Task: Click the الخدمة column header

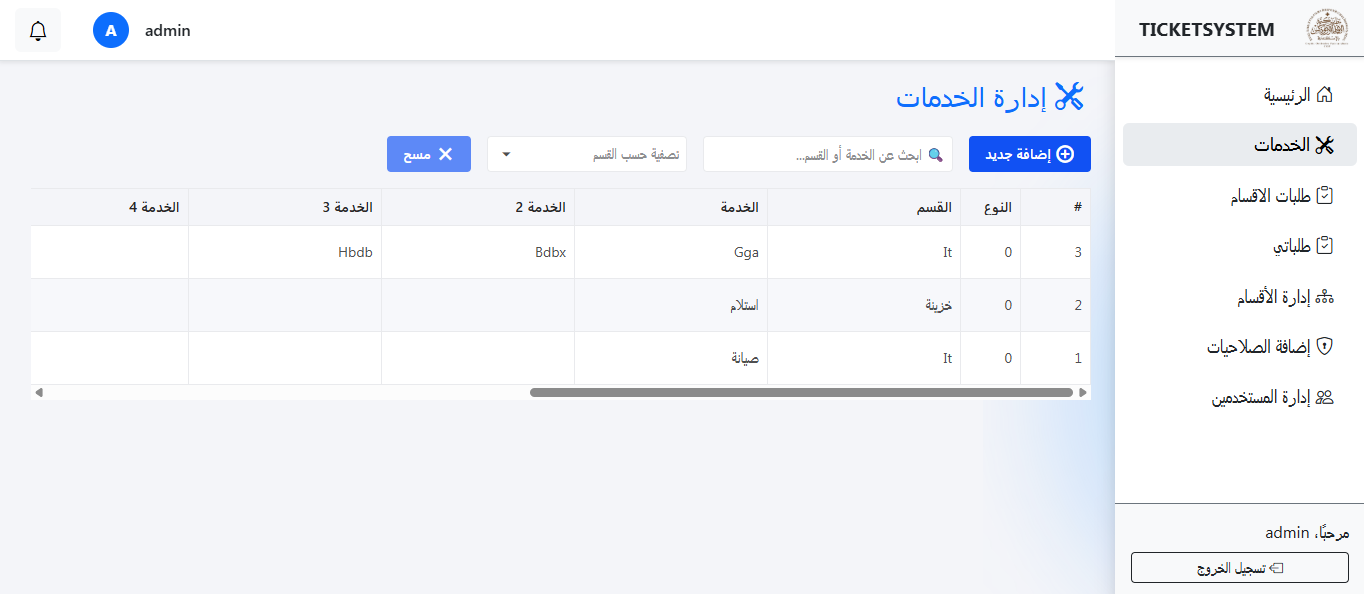Action: pyautogui.click(x=740, y=207)
